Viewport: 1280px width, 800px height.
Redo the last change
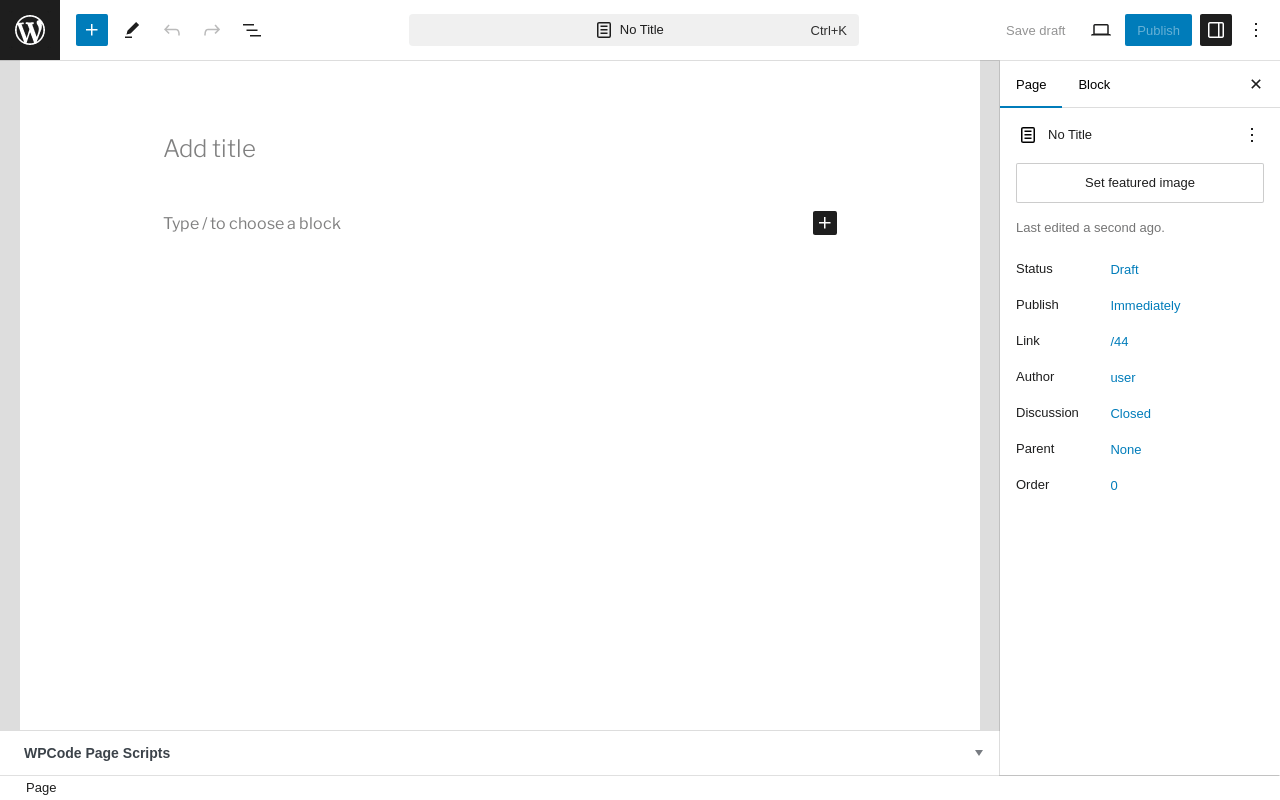pos(212,30)
